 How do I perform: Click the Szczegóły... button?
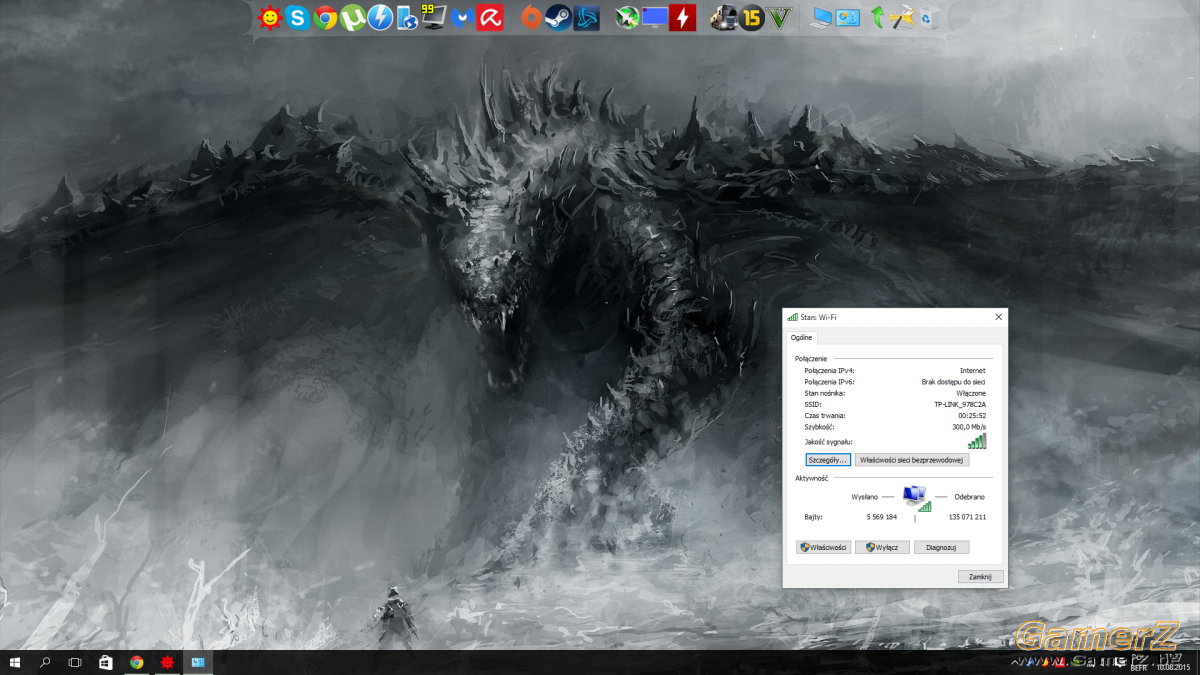coord(828,460)
